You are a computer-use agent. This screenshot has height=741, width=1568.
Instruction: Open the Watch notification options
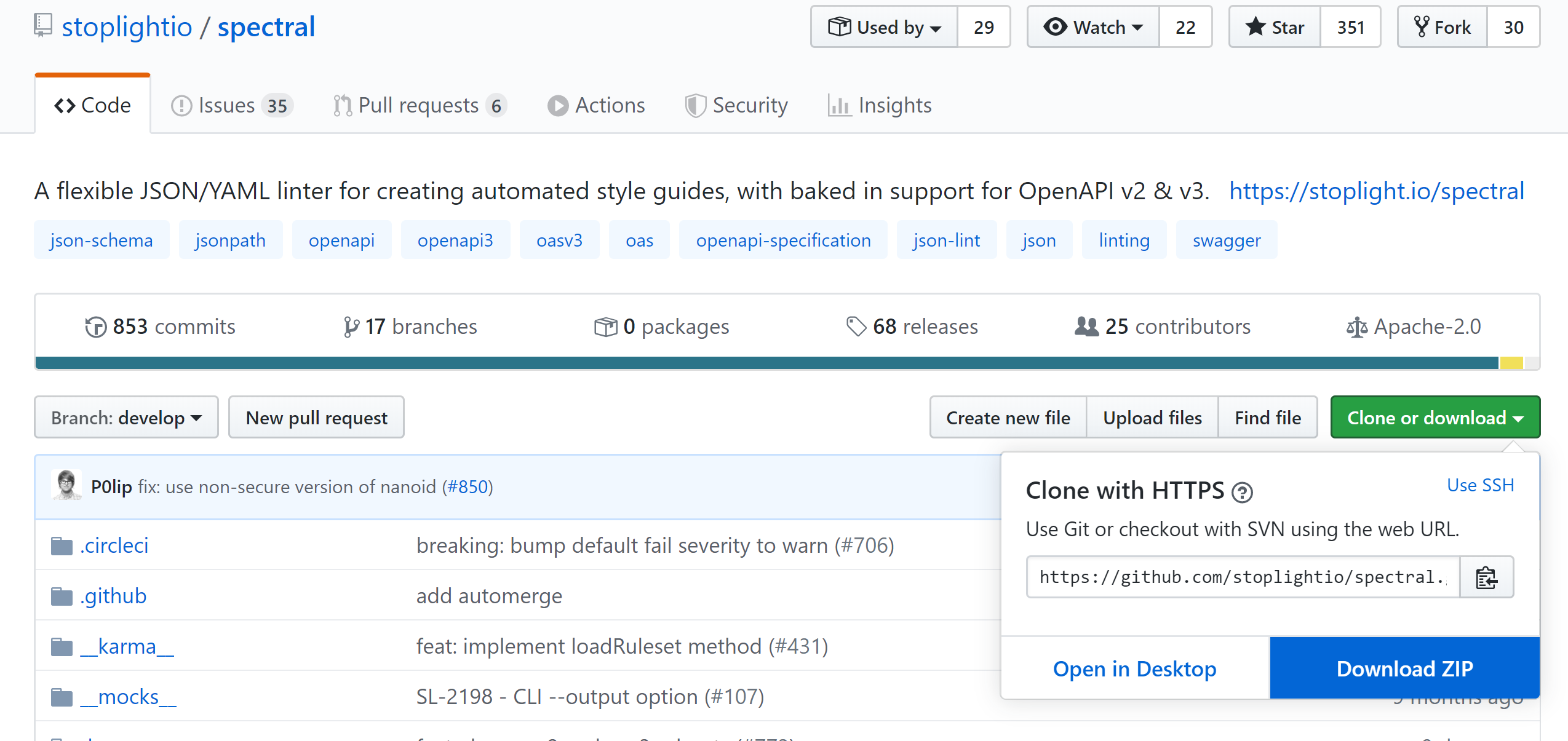(x=1092, y=26)
